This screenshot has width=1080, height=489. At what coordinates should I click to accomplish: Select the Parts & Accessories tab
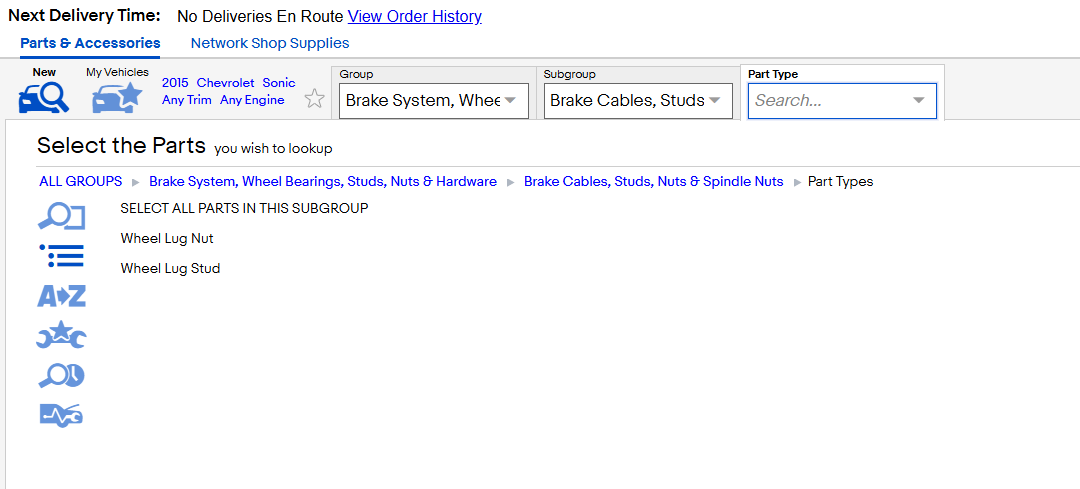[x=90, y=43]
